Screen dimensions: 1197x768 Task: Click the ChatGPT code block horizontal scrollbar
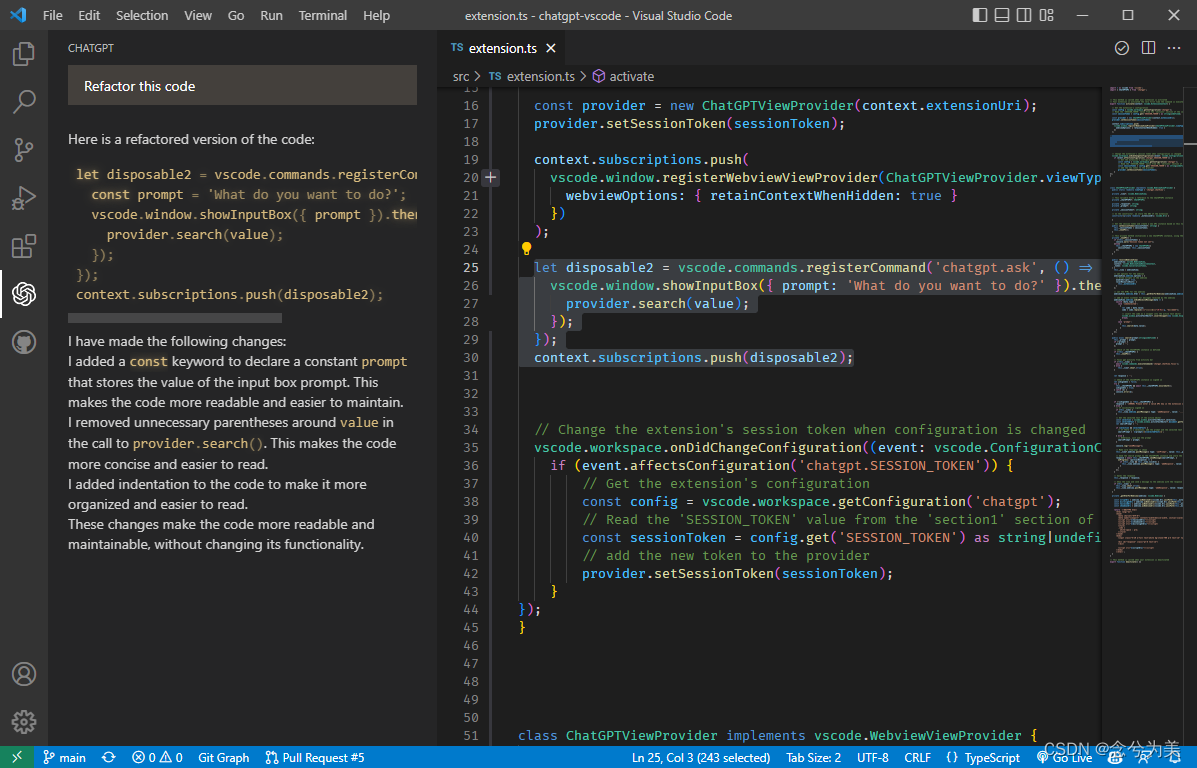(175, 318)
